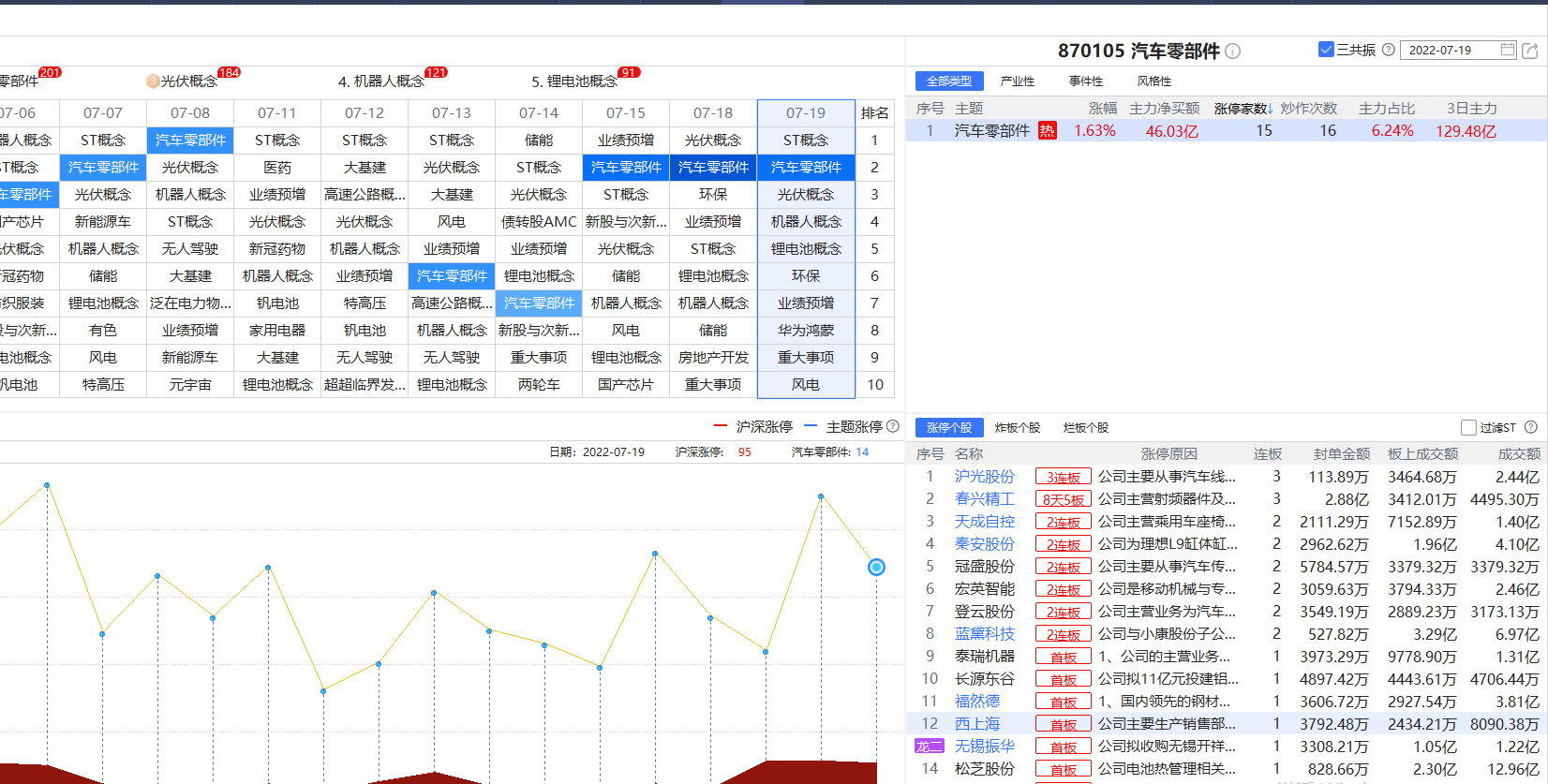This screenshot has height=784, width=1548.
Task: Switch to the 事件性 tab
Action: pyautogui.click(x=1086, y=81)
